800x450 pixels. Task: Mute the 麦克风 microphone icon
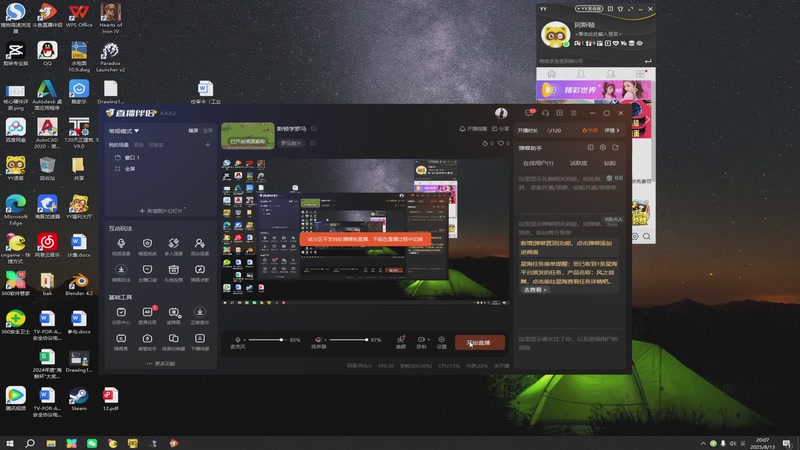(x=237, y=339)
